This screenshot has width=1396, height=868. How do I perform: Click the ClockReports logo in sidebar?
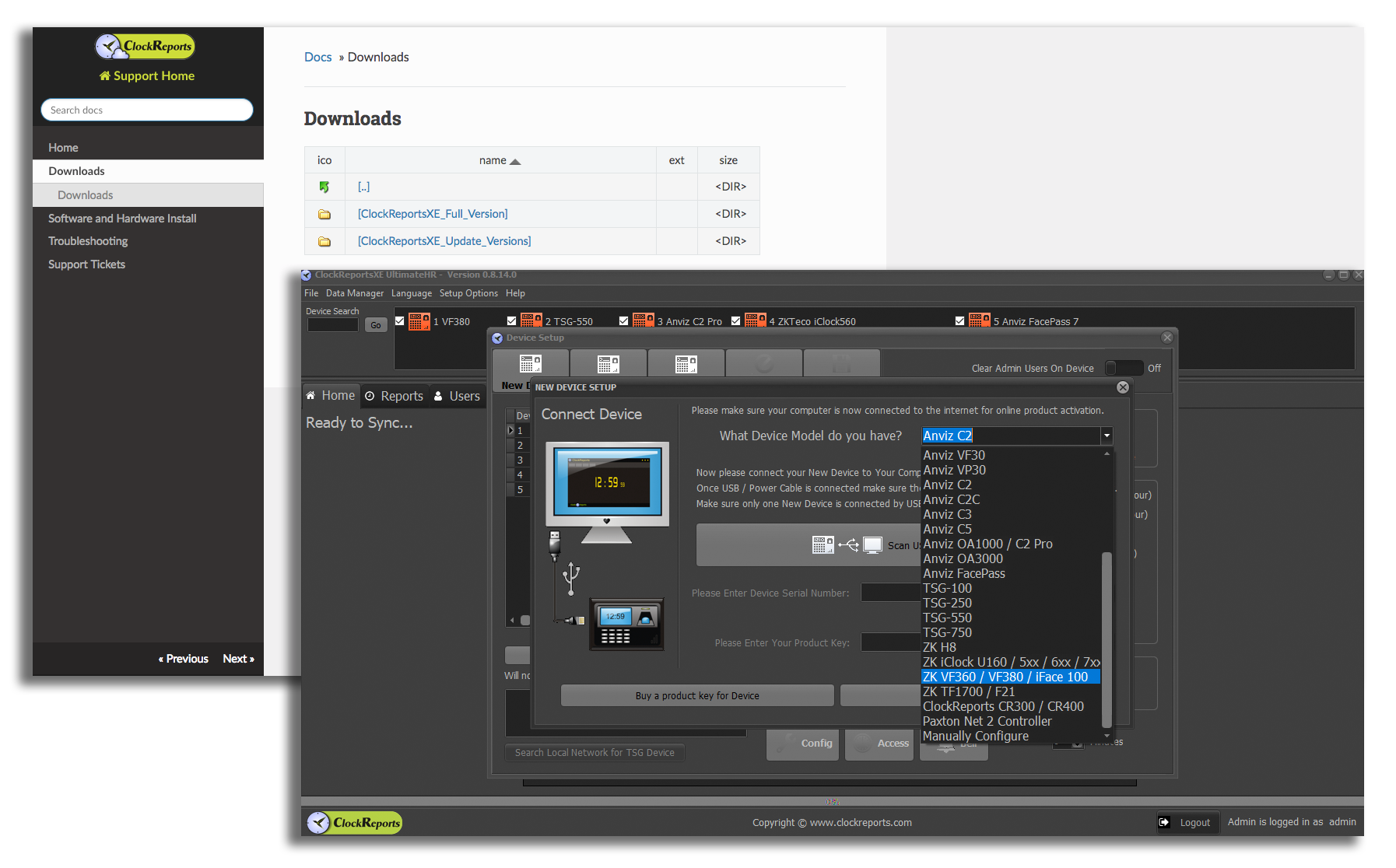pos(146,47)
